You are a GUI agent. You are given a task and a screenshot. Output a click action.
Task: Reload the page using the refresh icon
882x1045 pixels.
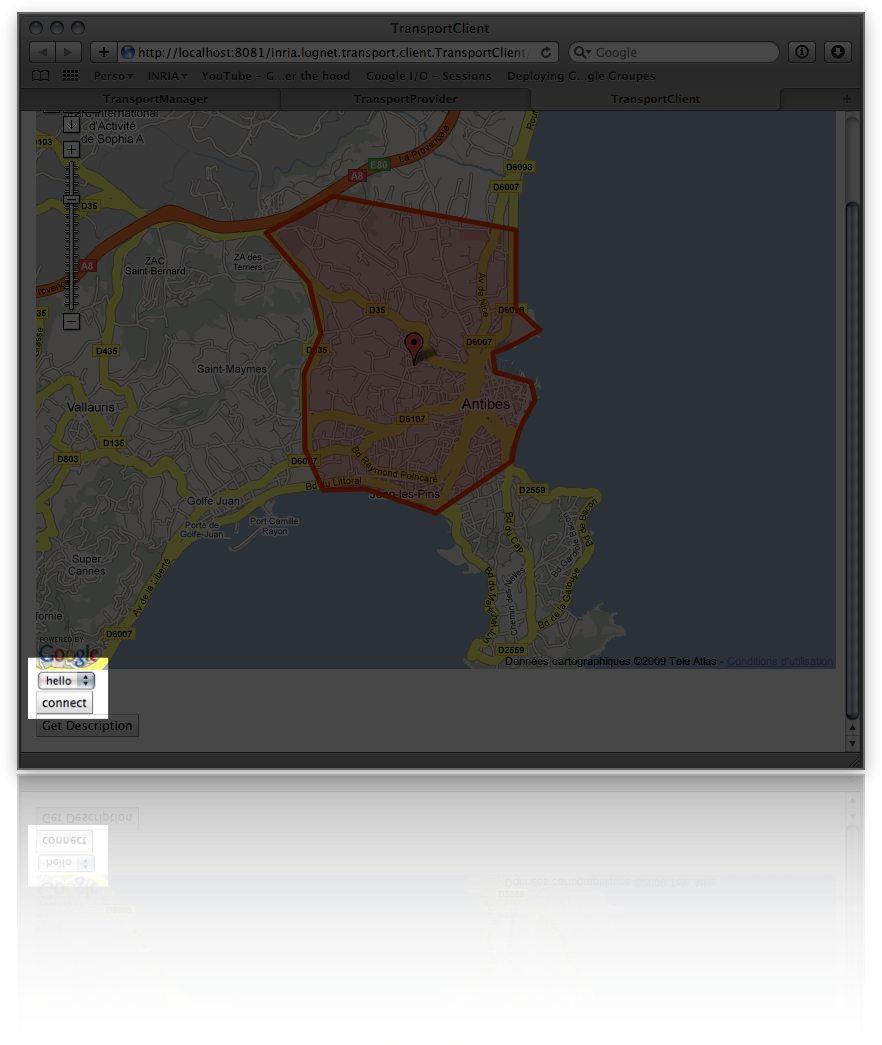[x=546, y=52]
